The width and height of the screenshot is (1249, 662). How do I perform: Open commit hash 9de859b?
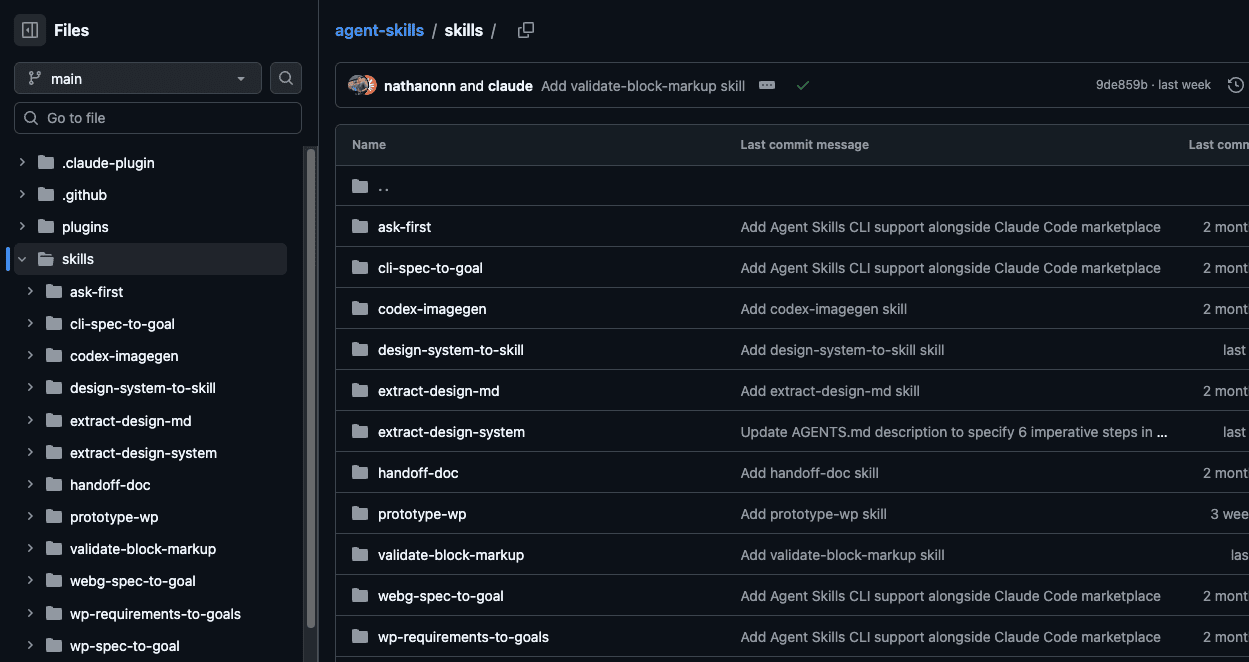tap(1122, 85)
